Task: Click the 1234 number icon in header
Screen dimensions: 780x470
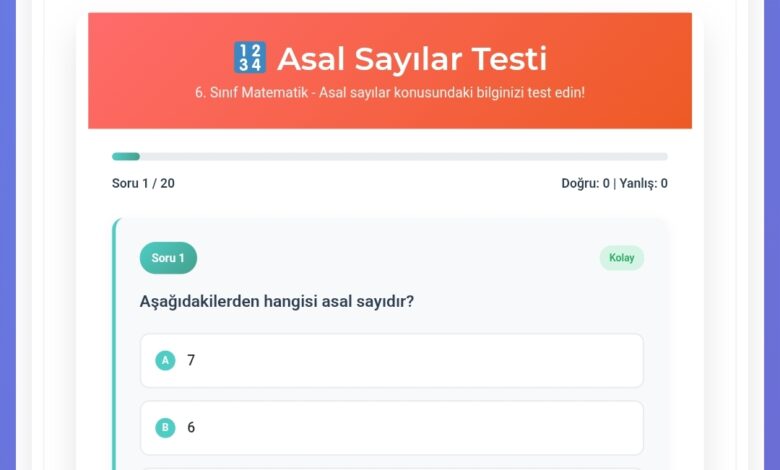Action: [x=249, y=57]
